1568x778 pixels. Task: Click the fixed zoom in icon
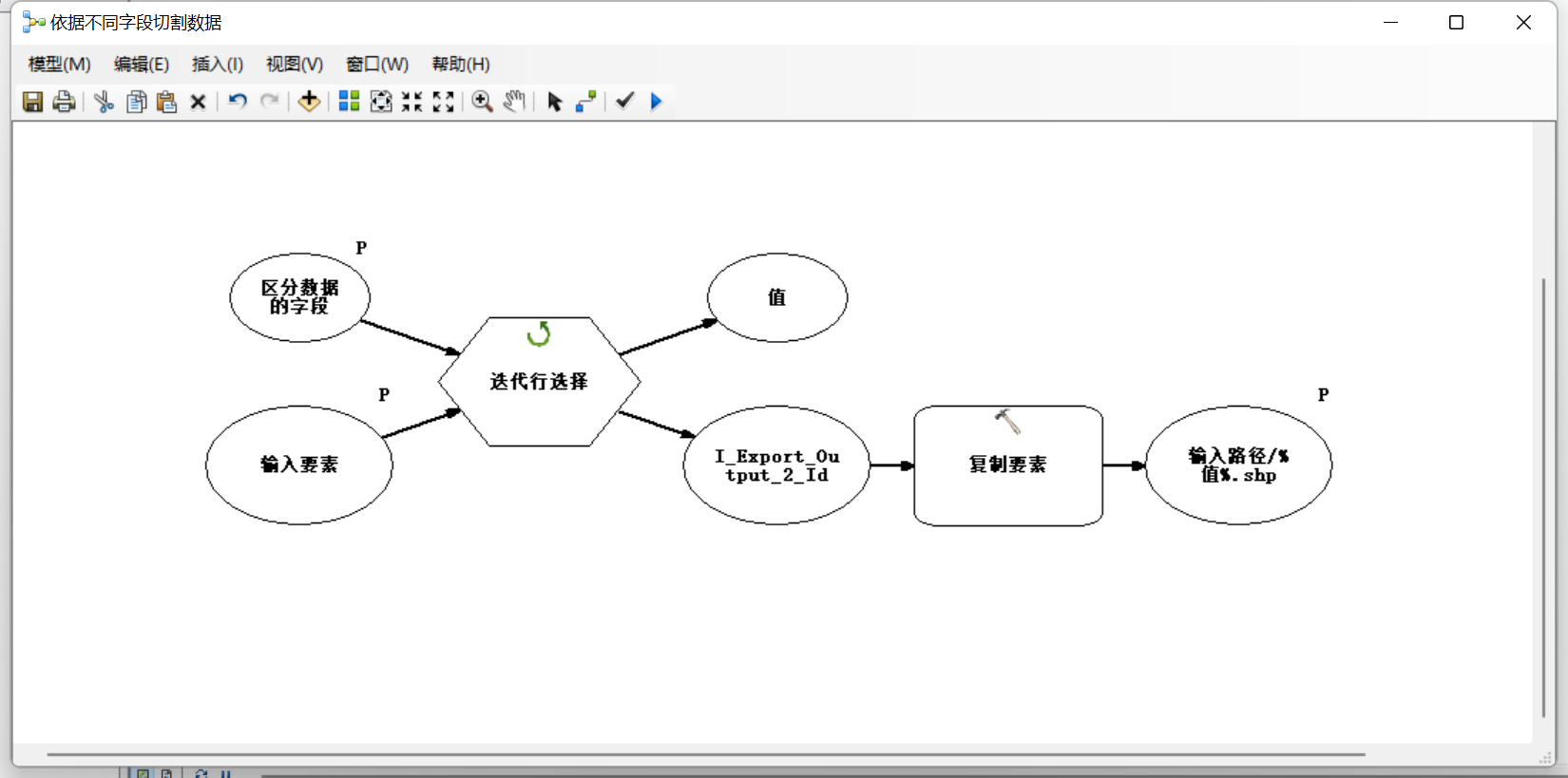click(411, 102)
